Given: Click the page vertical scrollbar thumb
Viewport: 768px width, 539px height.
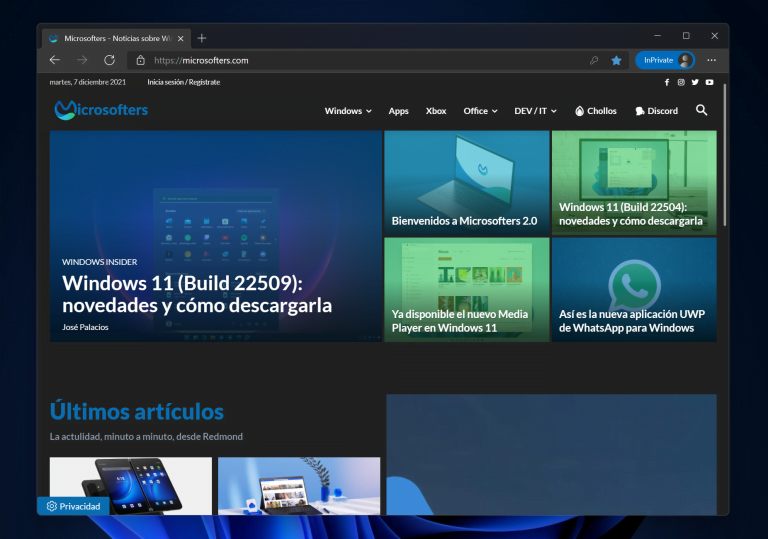Looking at the screenshot, I should 725,154.
